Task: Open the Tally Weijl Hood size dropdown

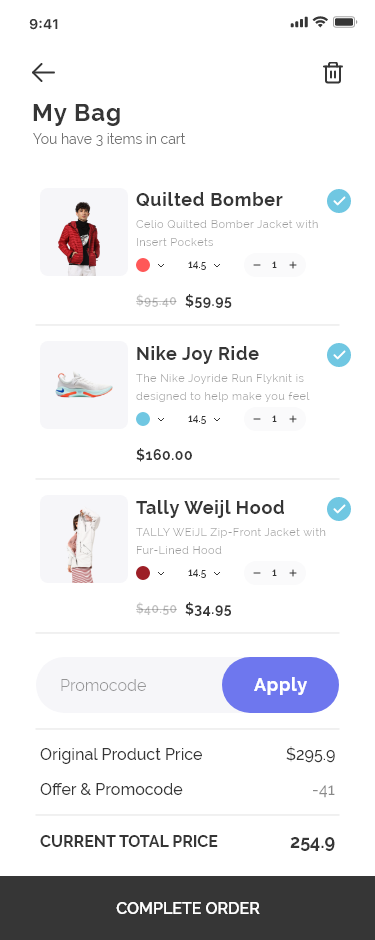Action: 204,573
